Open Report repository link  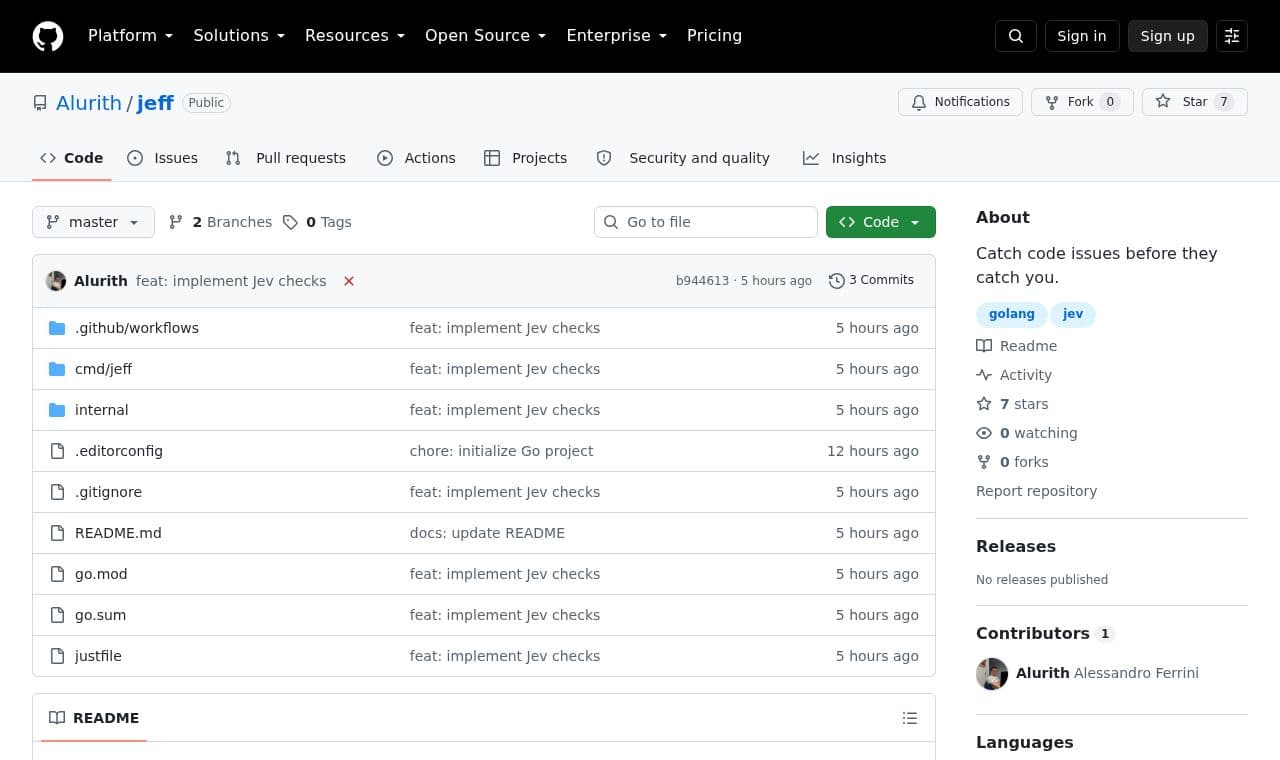pyautogui.click(x=1036, y=491)
